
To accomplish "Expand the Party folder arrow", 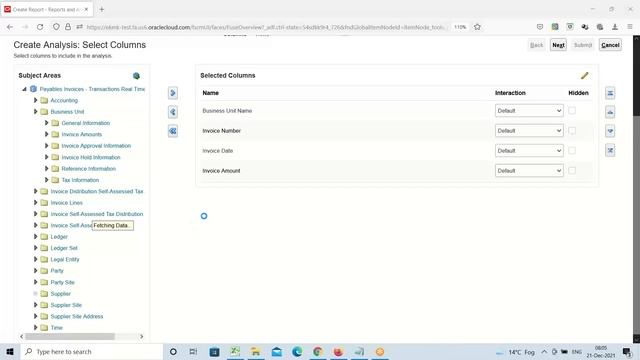I will tap(36, 271).
